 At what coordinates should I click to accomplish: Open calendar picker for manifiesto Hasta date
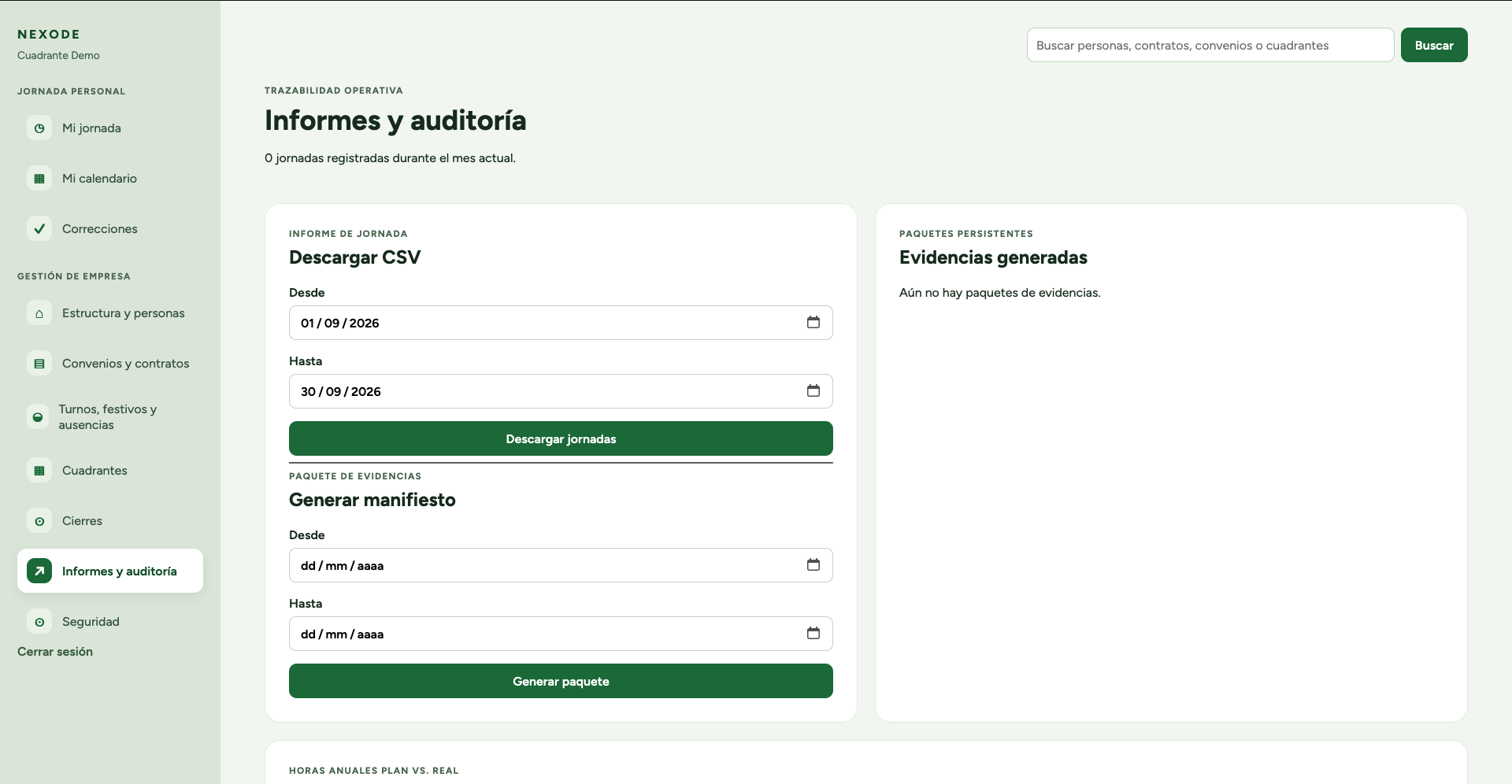click(x=813, y=633)
